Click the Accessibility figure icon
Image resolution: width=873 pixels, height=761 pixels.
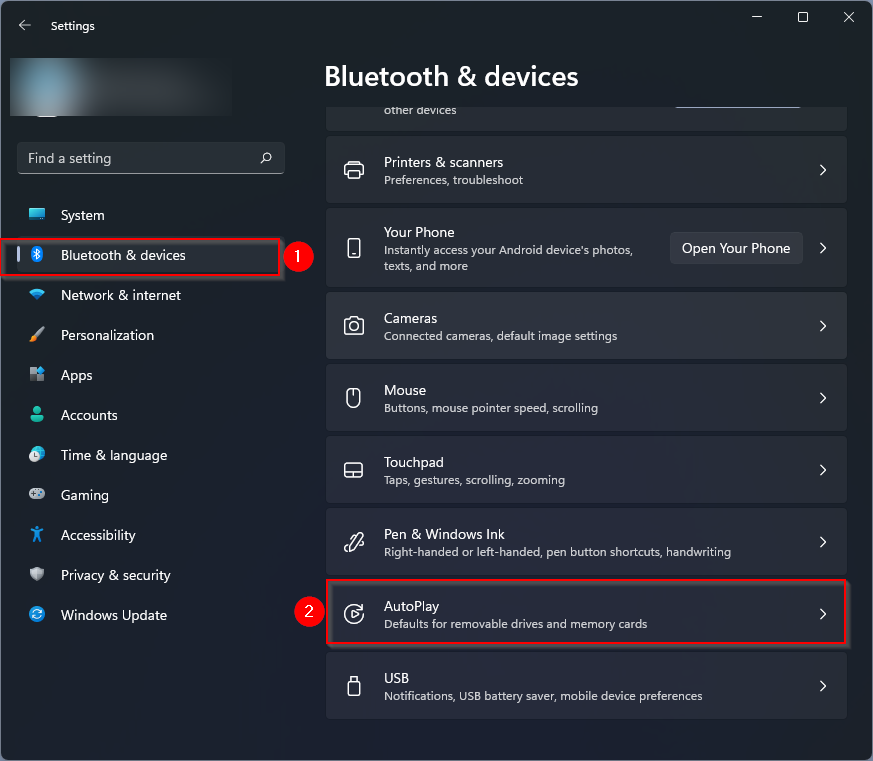tap(37, 534)
